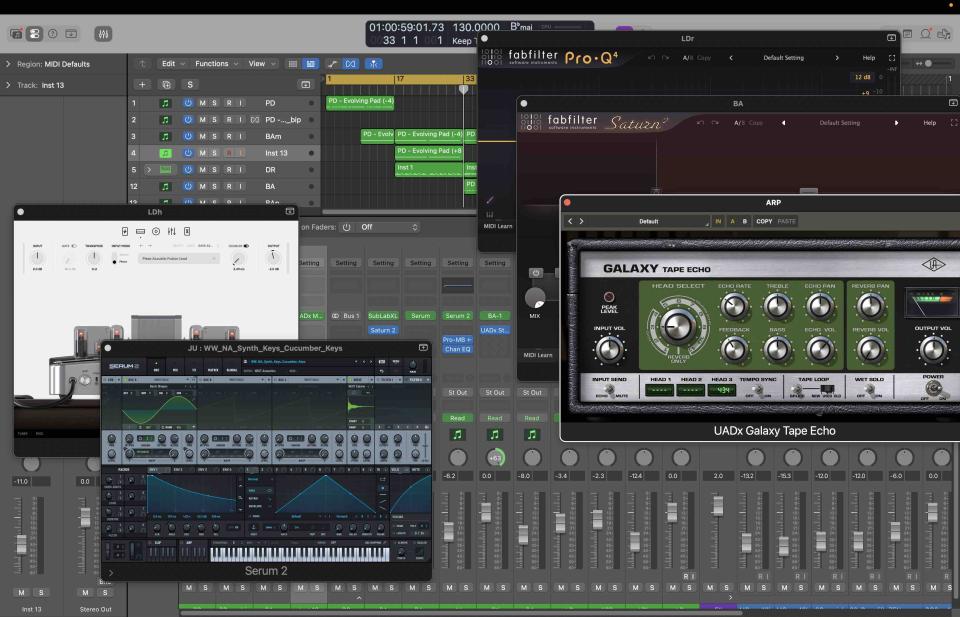Click the Library icon in the control bar

tap(16, 34)
